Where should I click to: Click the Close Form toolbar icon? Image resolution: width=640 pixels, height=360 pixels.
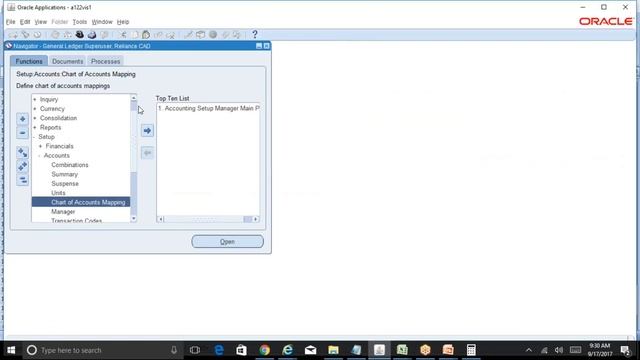[104, 35]
